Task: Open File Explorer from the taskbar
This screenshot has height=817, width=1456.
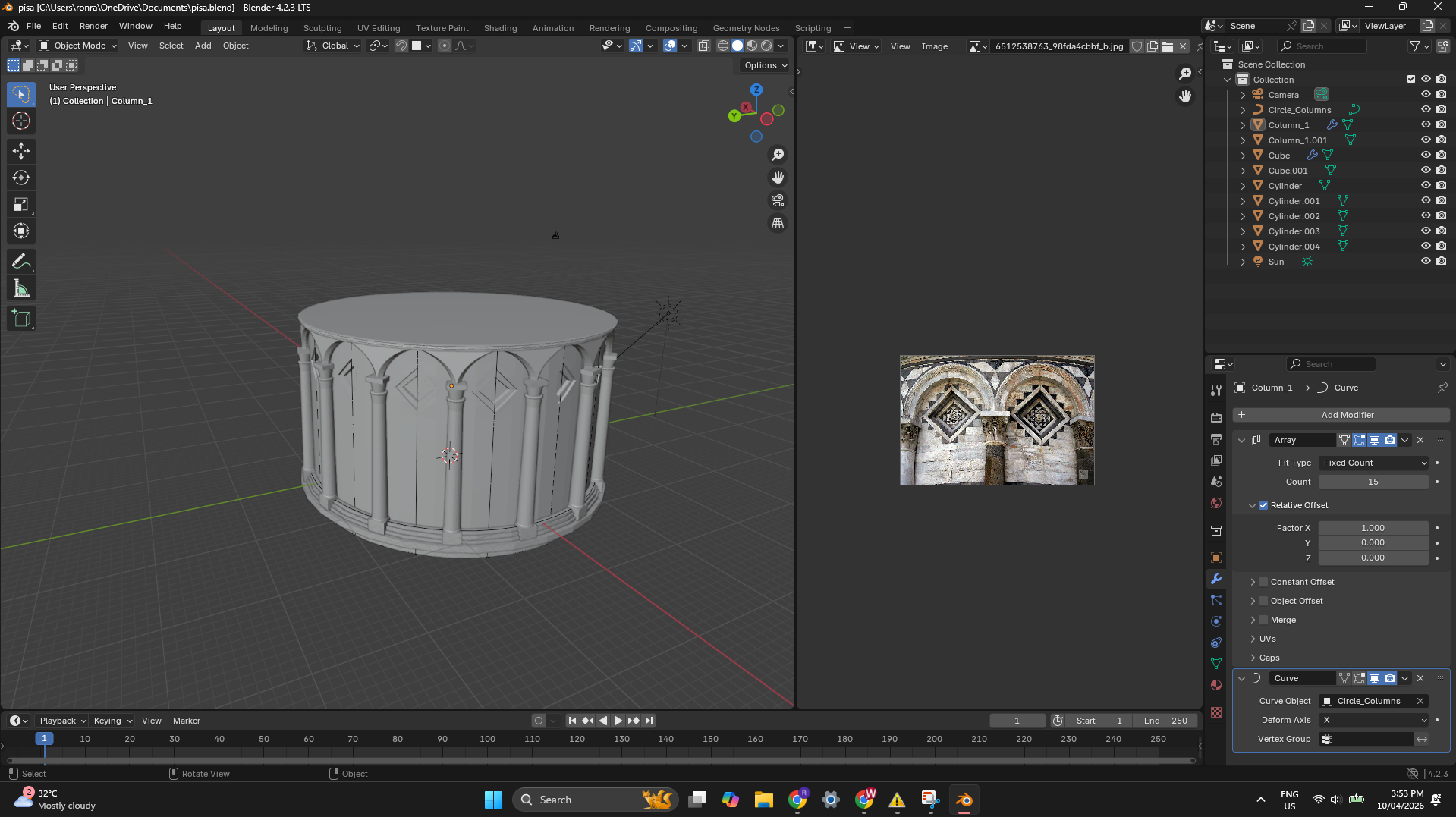Action: 763,800
